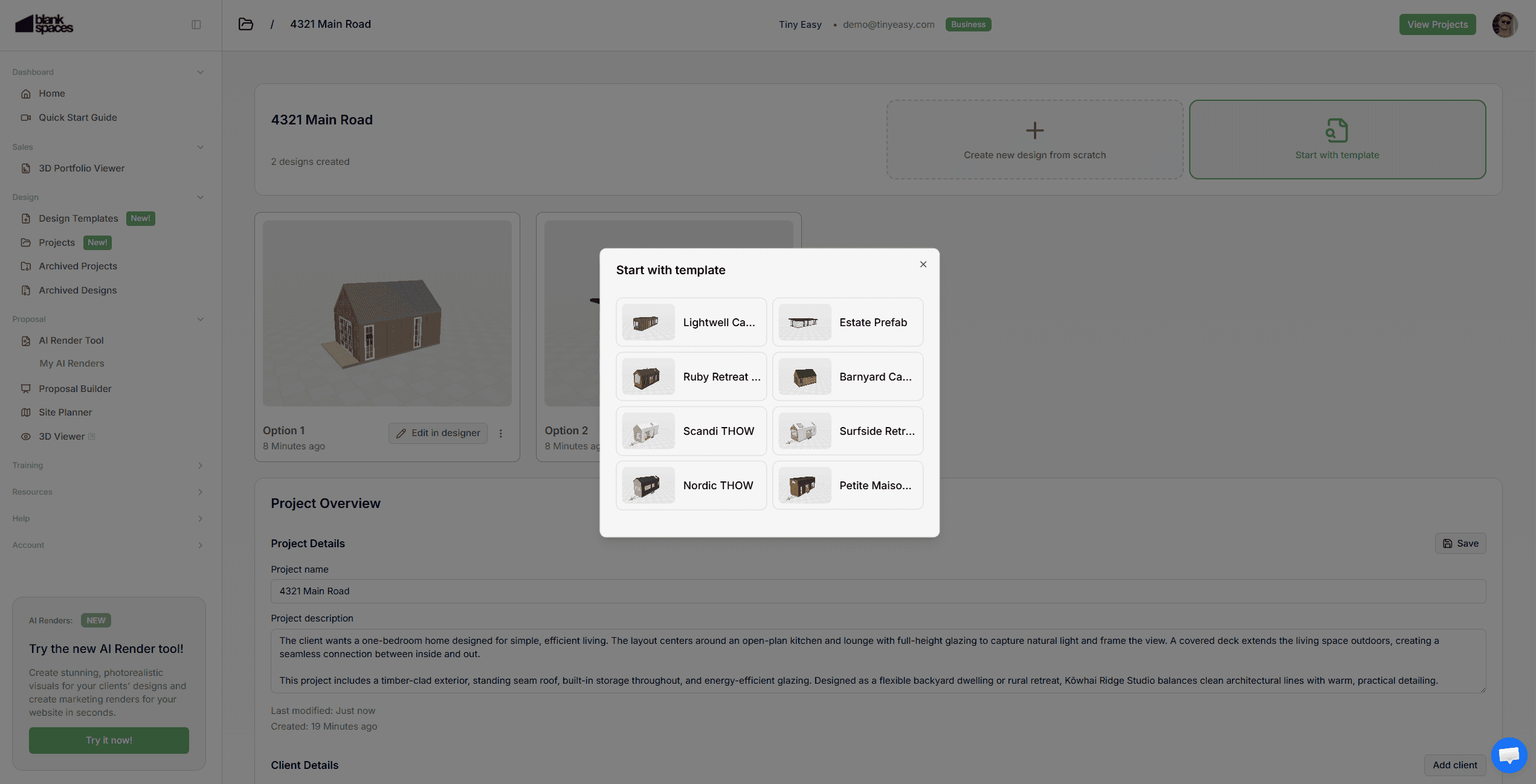The height and width of the screenshot is (784, 1536).
Task: Select the Nordic THOW template
Action: click(691, 485)
